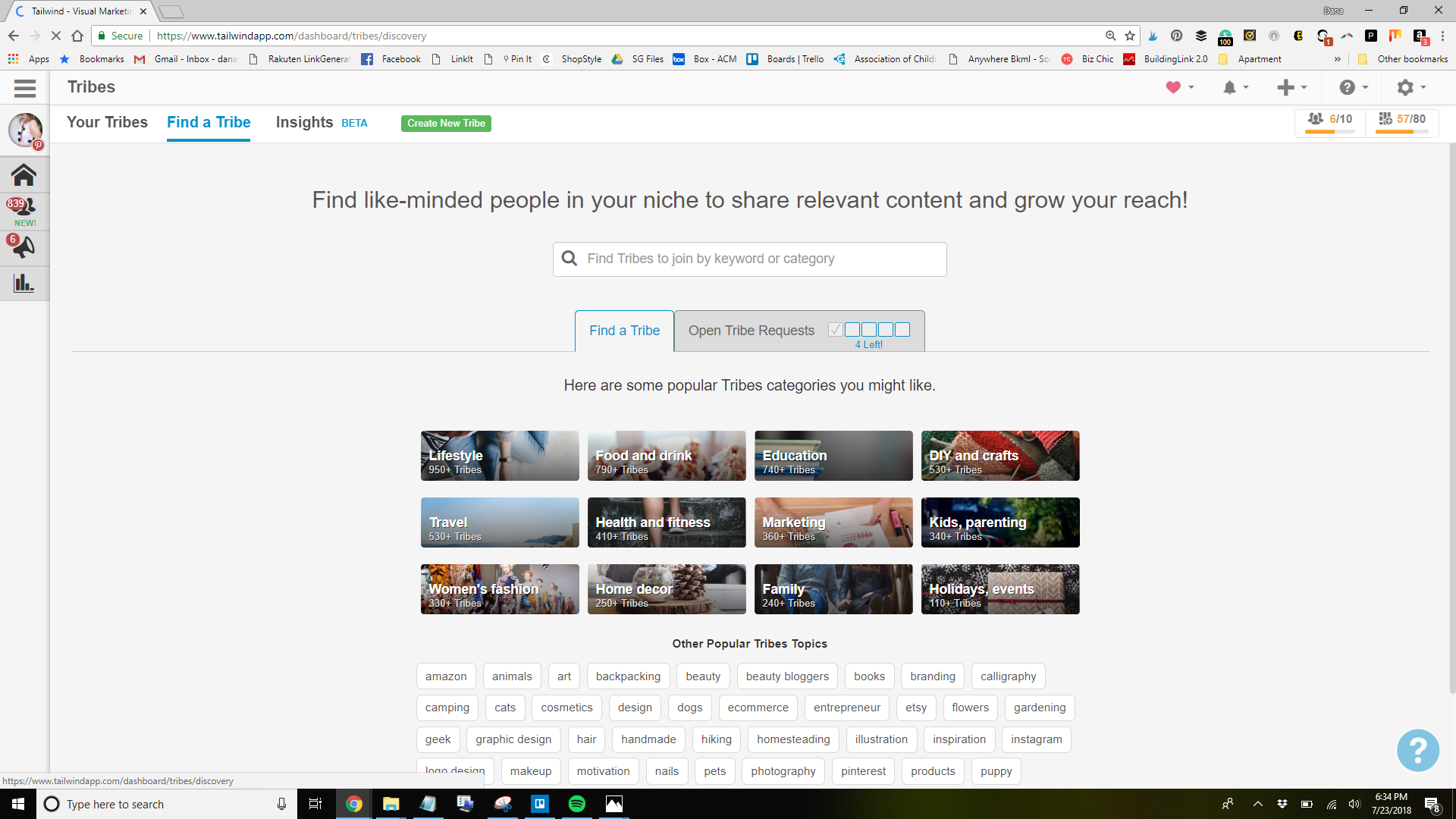
Task: Show hidden system tray icons
Action: (1257, 804)
